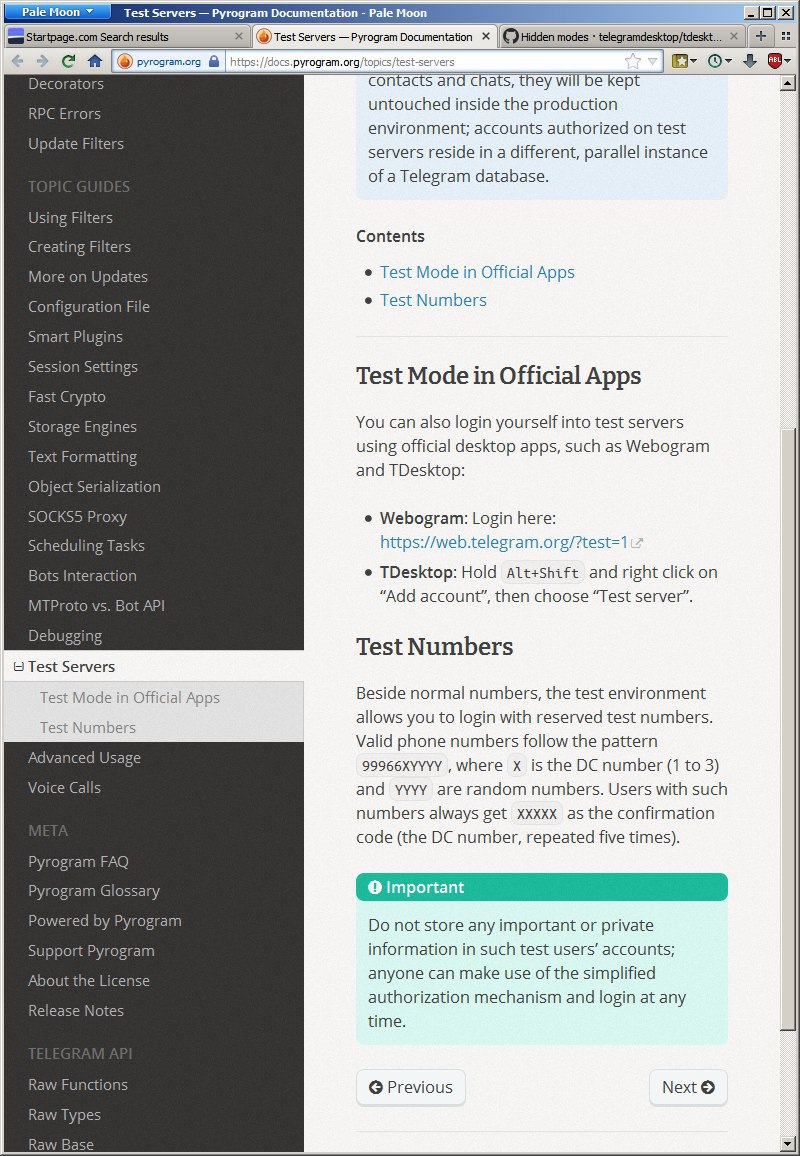The height and width of the screenshot is (1156, 800).
Task: Open the history clock dropdown button
Action: coord(720,61)
